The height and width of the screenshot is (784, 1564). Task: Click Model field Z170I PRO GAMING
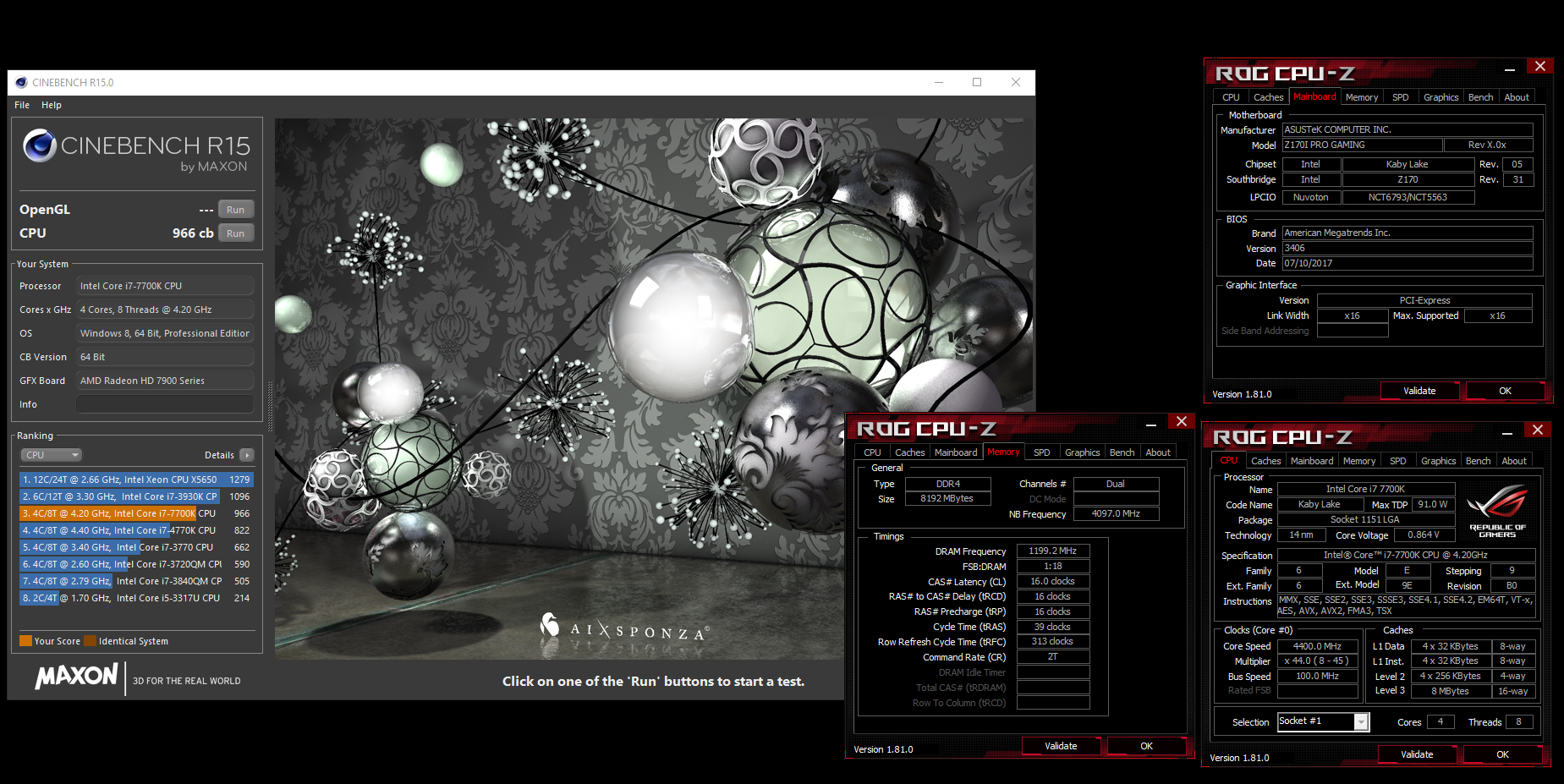(x=1362, y=145)
